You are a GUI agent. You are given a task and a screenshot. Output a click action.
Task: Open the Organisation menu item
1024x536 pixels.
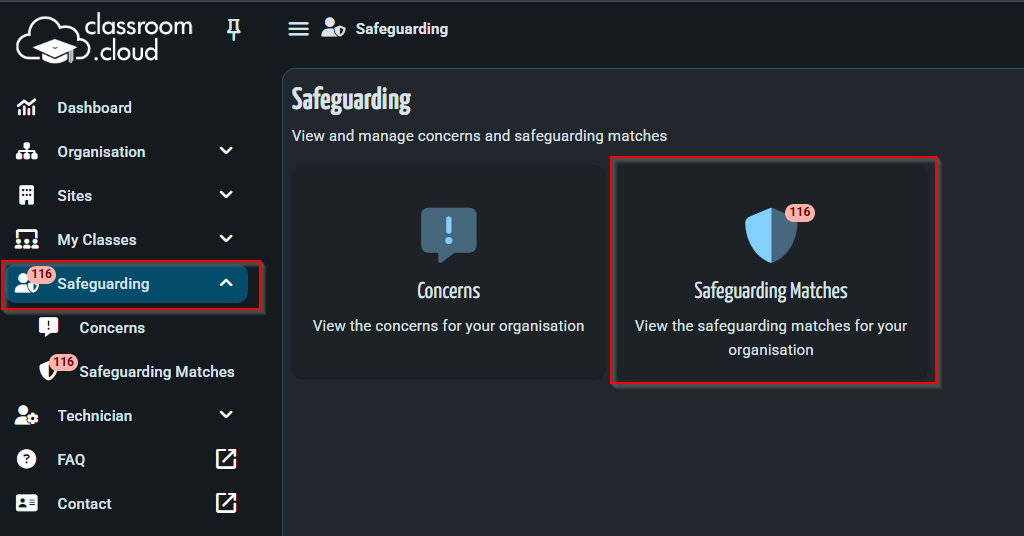click(x=101, y=151)
